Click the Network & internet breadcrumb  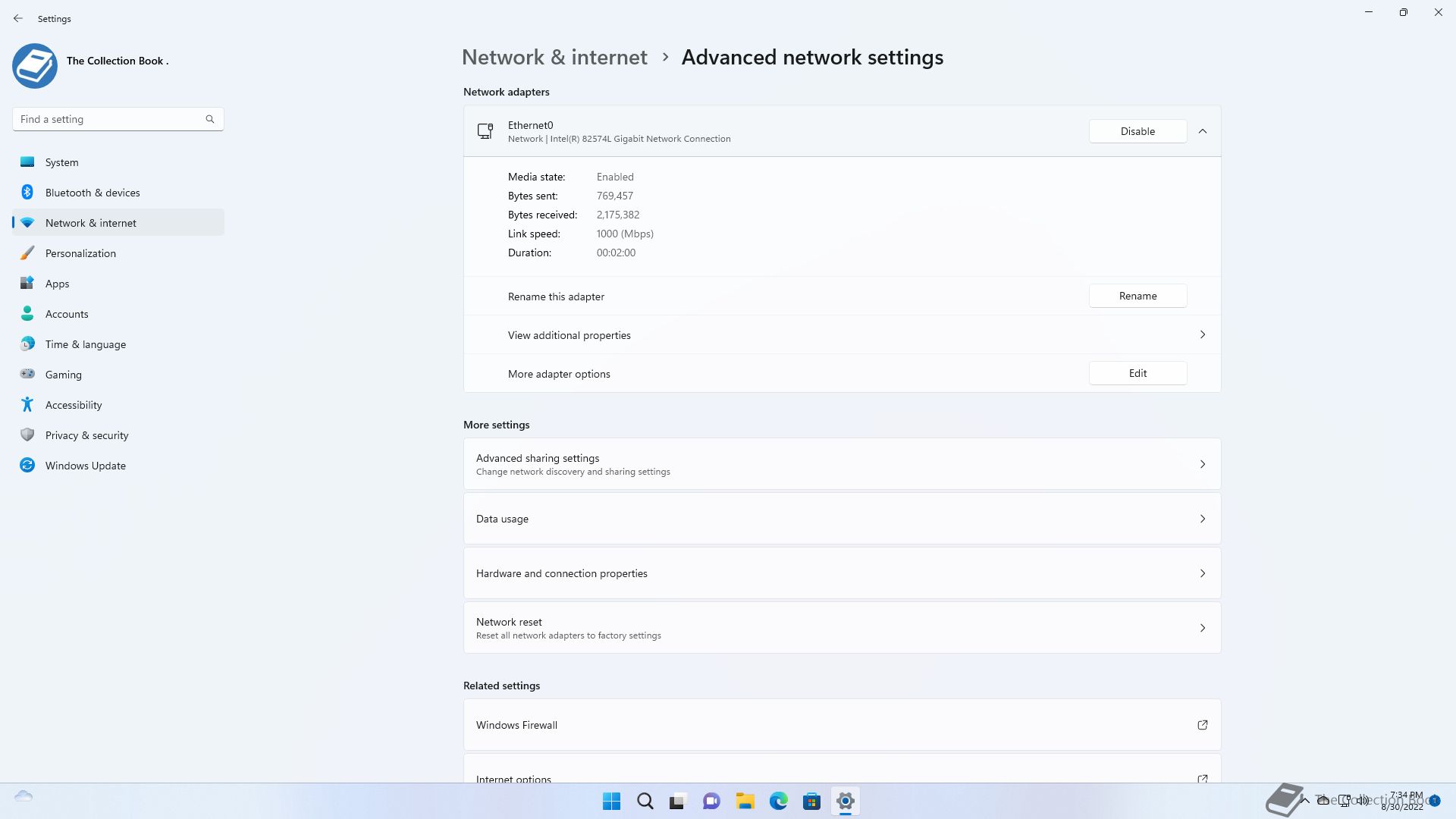pyautogui.click(x=554, y=58)
